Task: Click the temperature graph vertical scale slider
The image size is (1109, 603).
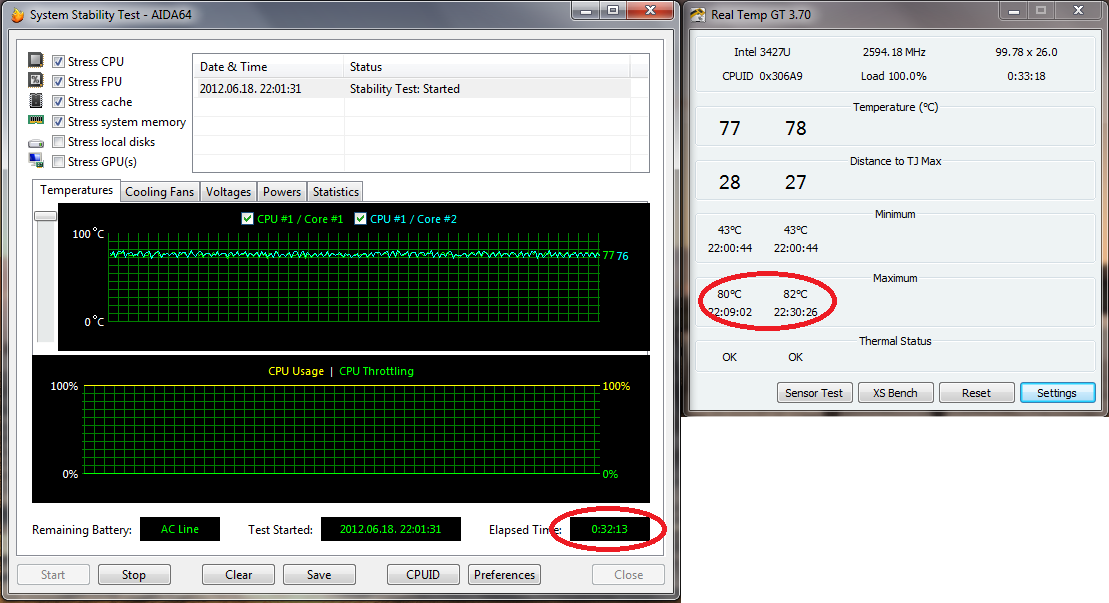Action: click(x=45, y=216)
